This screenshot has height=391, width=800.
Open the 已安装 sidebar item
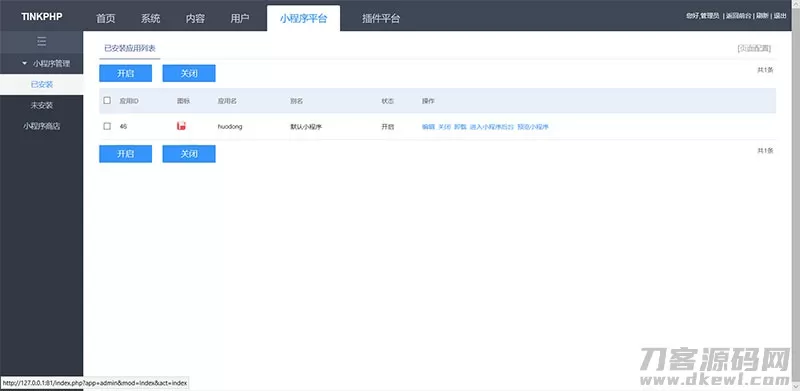[x=42, y=84]
